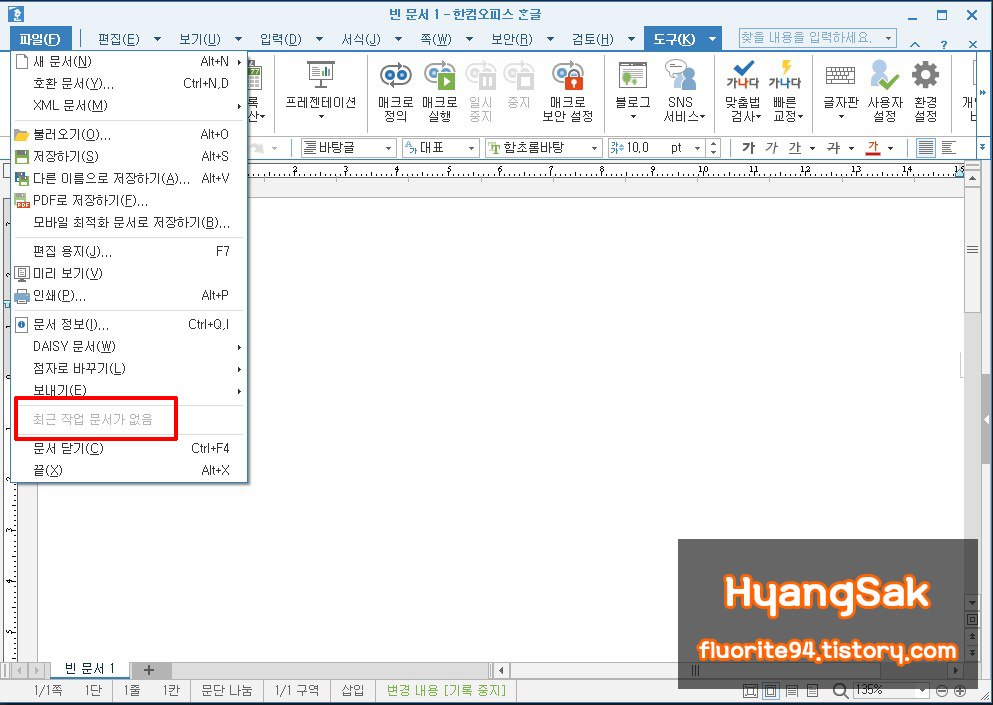Choose 끝 to exit
Image resolution: width=993 pixels, height=705 pixels.
[129, 471]
